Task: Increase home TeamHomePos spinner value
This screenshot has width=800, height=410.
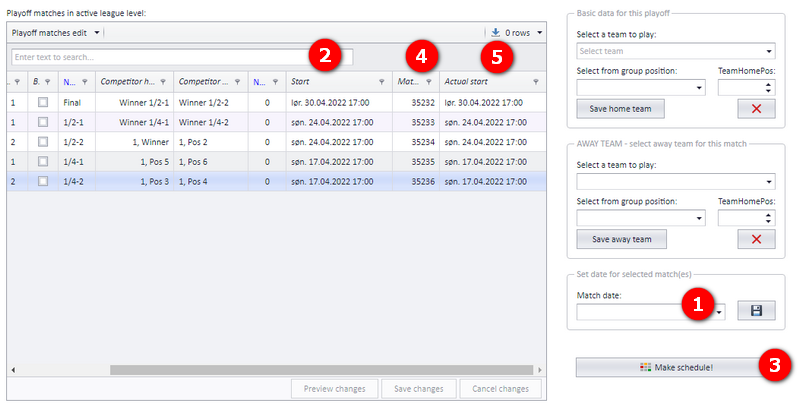Action: point(768,84)
